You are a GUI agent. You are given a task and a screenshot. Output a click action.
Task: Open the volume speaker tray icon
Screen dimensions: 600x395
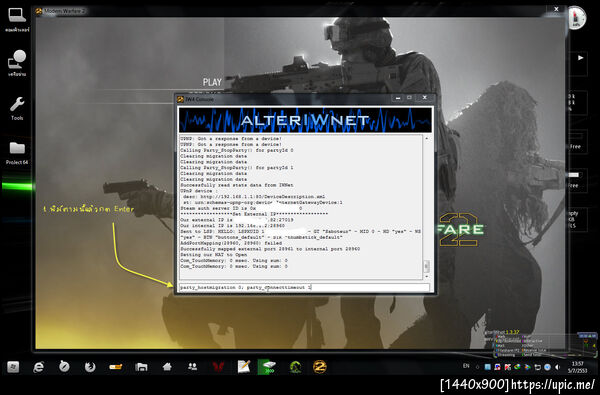coord(557,367)
